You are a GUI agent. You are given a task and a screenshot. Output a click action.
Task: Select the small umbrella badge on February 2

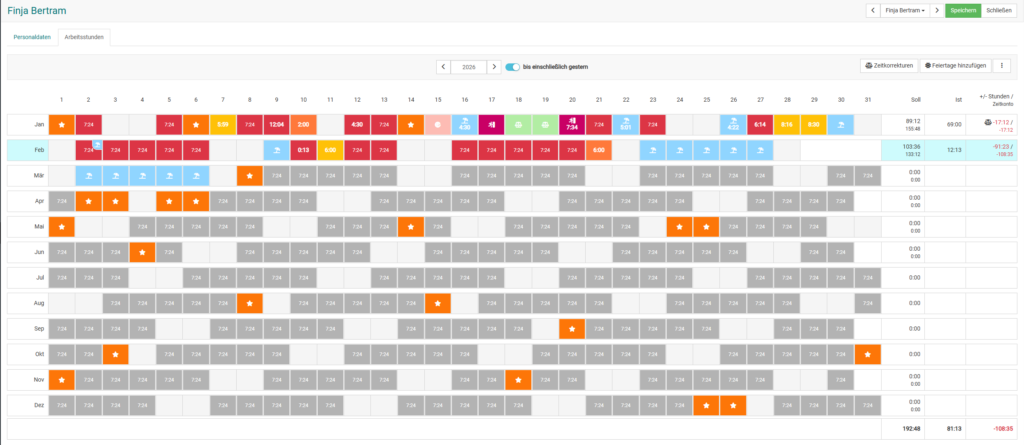(x=97, y=144)
